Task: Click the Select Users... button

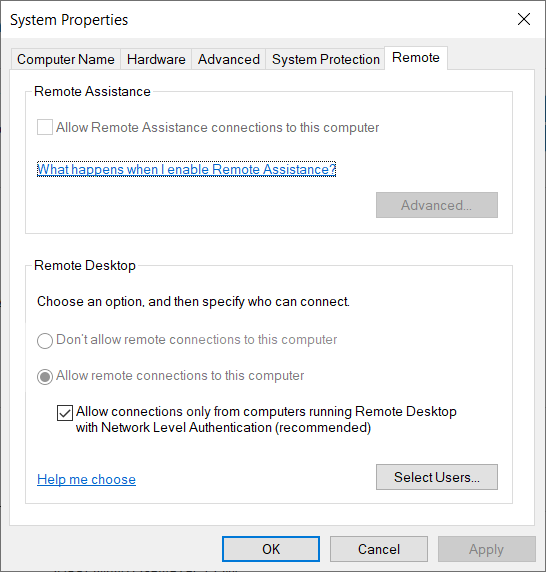Action: 437,477
